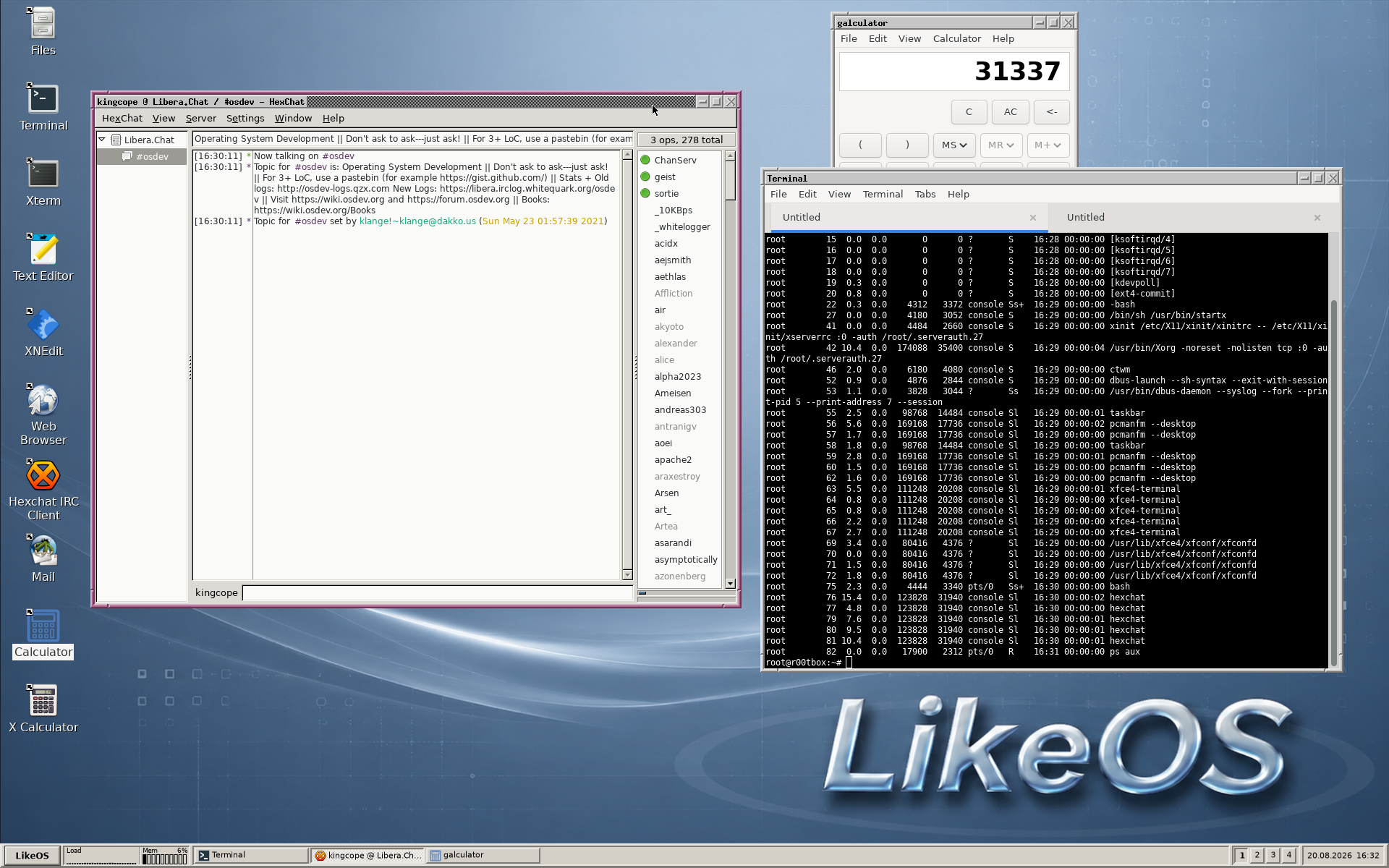Click the kingcope nick button
The image size is (1389, 868).
216,593
